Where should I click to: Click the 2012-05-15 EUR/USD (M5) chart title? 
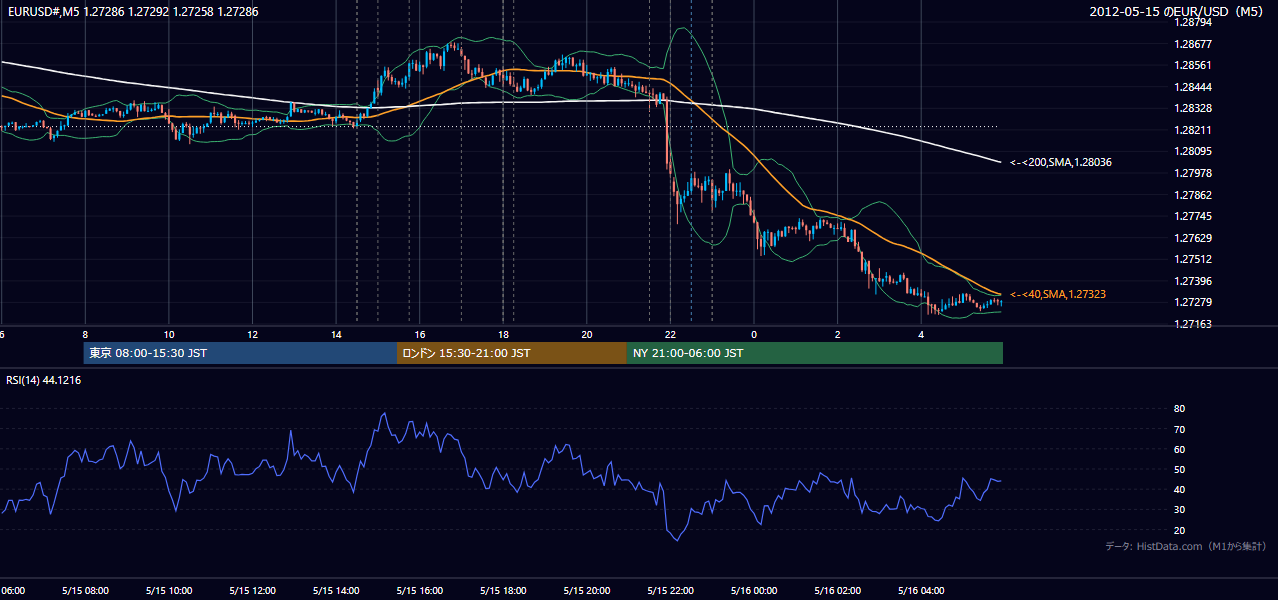click(1177, 12)
